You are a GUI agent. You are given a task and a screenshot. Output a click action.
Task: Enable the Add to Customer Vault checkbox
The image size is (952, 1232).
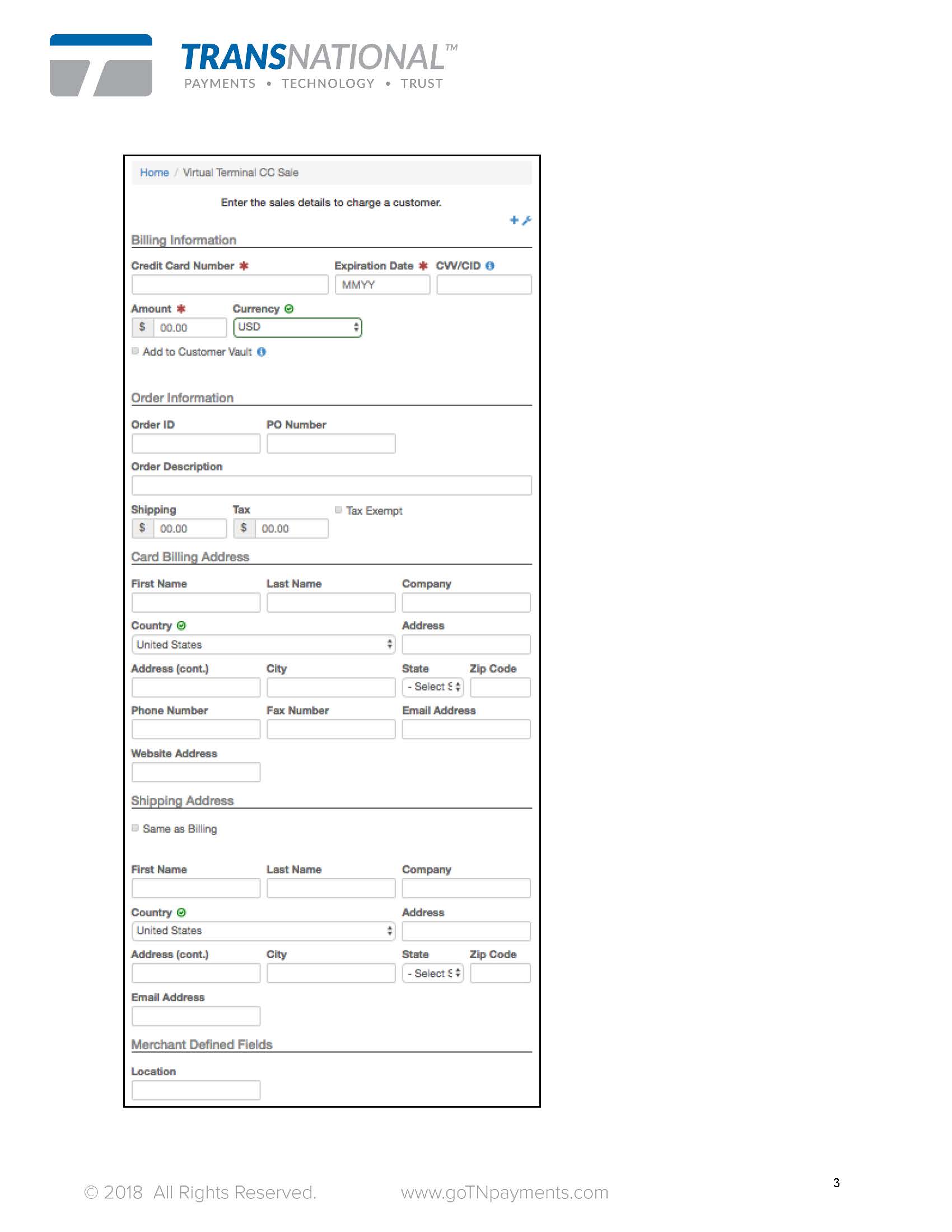136,351
